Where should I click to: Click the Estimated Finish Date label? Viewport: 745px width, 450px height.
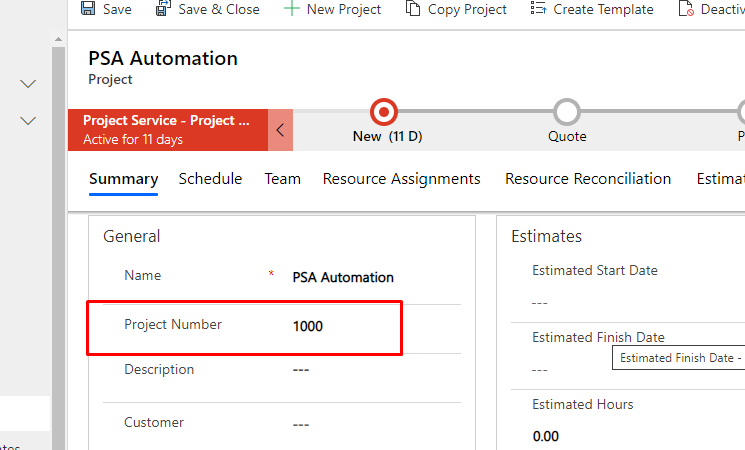click(x=598, y=337)
